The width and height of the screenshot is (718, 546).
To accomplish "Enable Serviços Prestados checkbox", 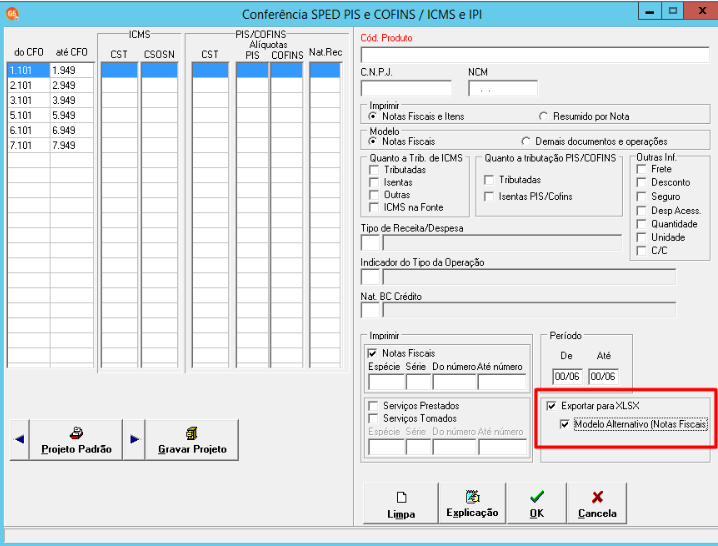I will click(373, 406).
